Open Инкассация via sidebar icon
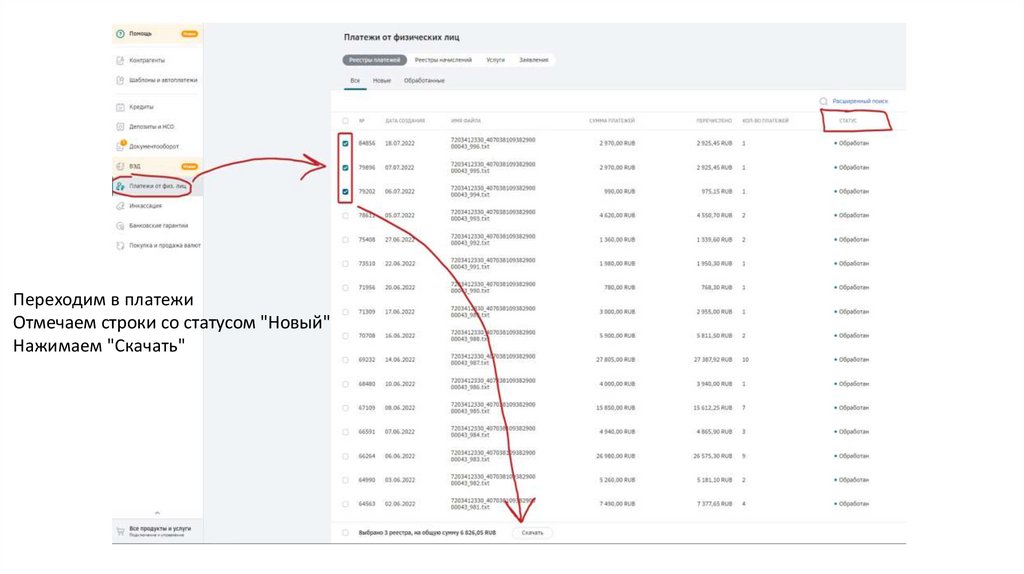Viewport: 1024px width, 574px height. (x=120, y=206)
